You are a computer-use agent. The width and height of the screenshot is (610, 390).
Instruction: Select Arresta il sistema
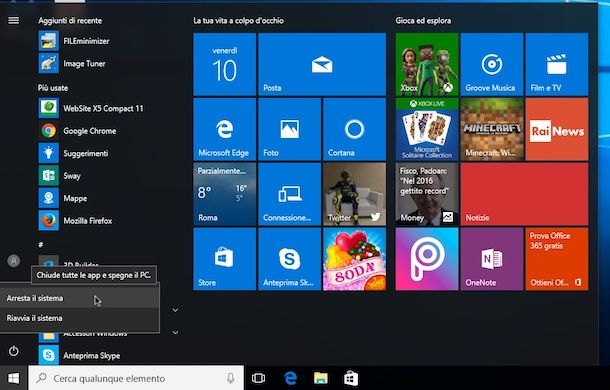79,298
